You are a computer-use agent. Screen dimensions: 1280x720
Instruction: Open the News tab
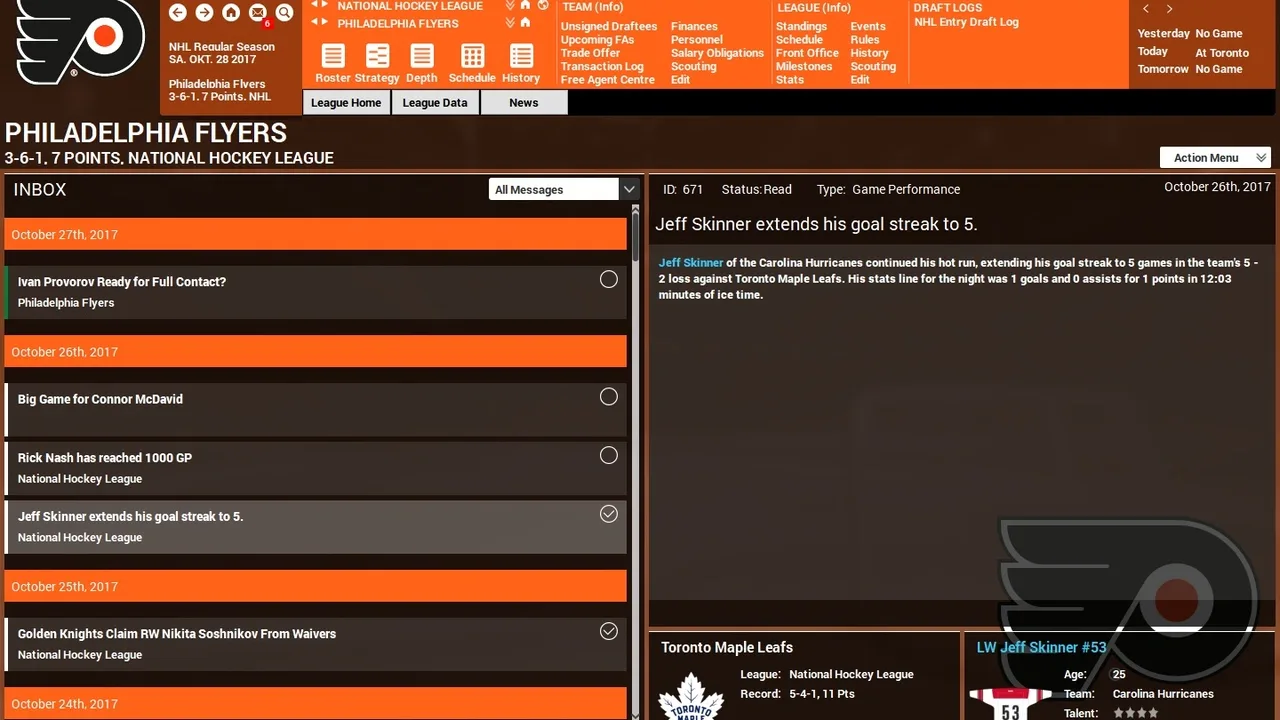click(524, 102)
